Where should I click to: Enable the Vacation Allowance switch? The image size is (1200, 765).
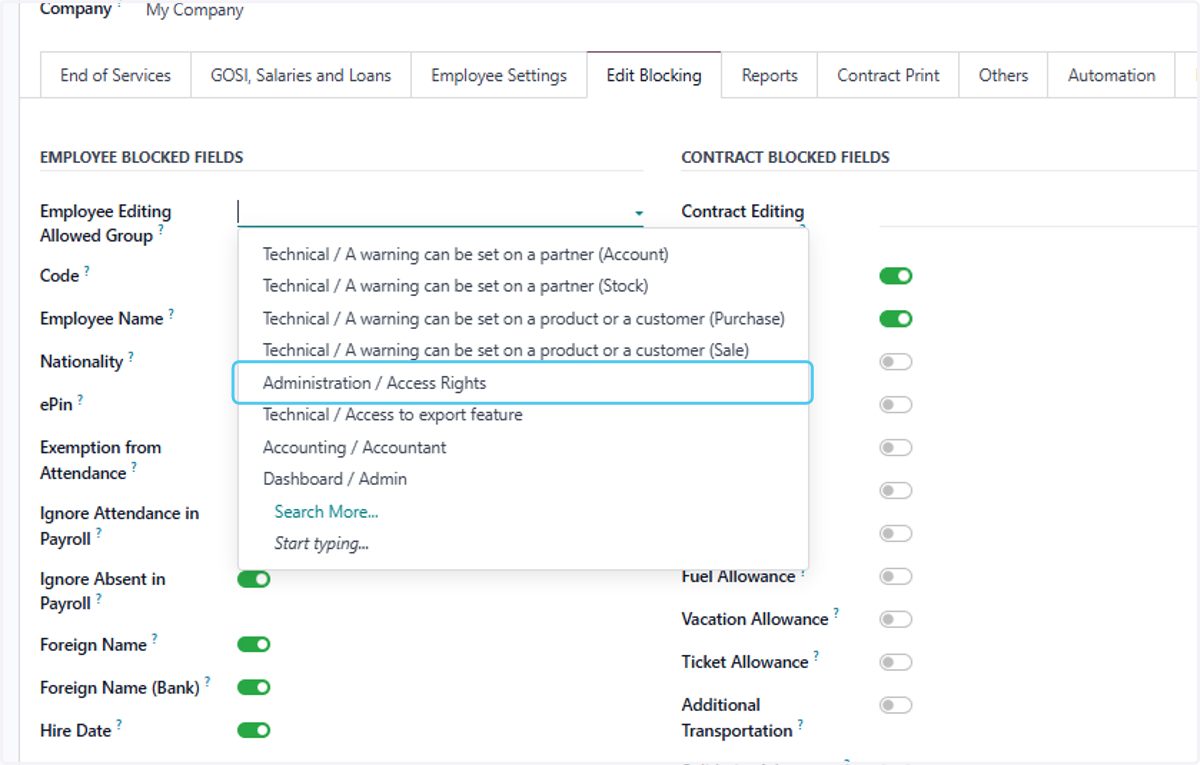coord(896,619)
